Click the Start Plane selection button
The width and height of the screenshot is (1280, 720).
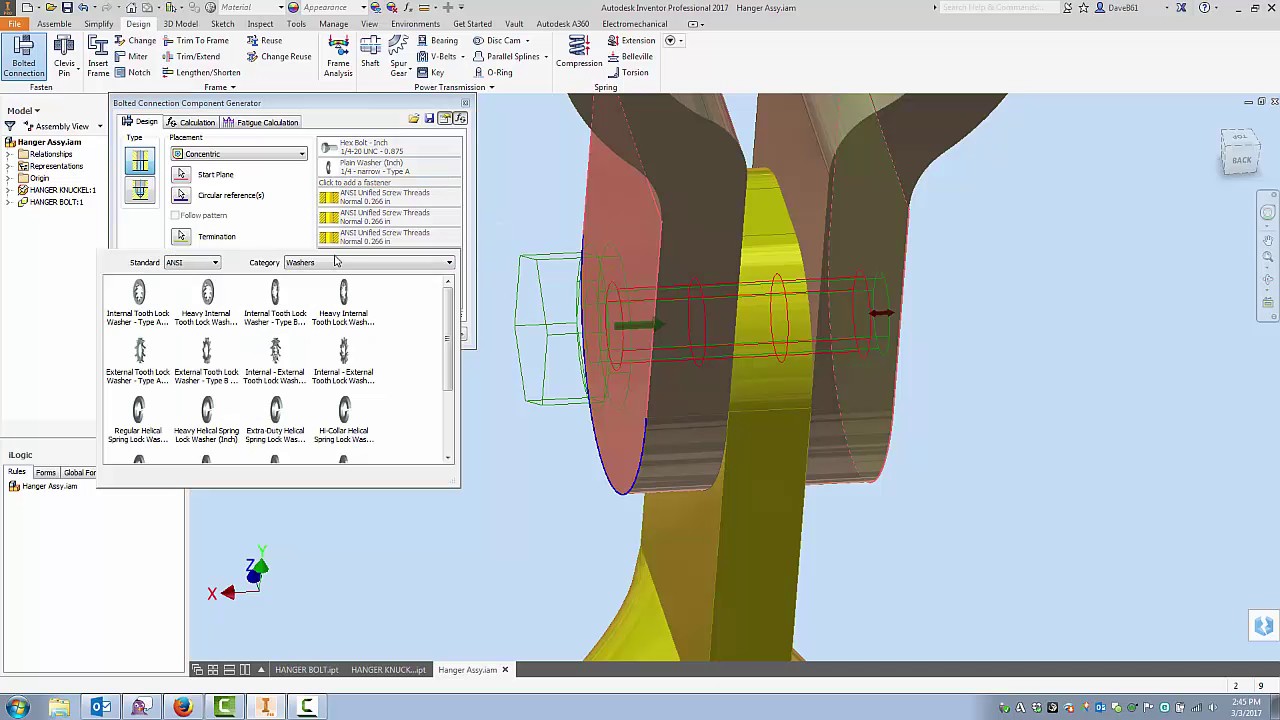pyautogui.click(x=181, y=174)
